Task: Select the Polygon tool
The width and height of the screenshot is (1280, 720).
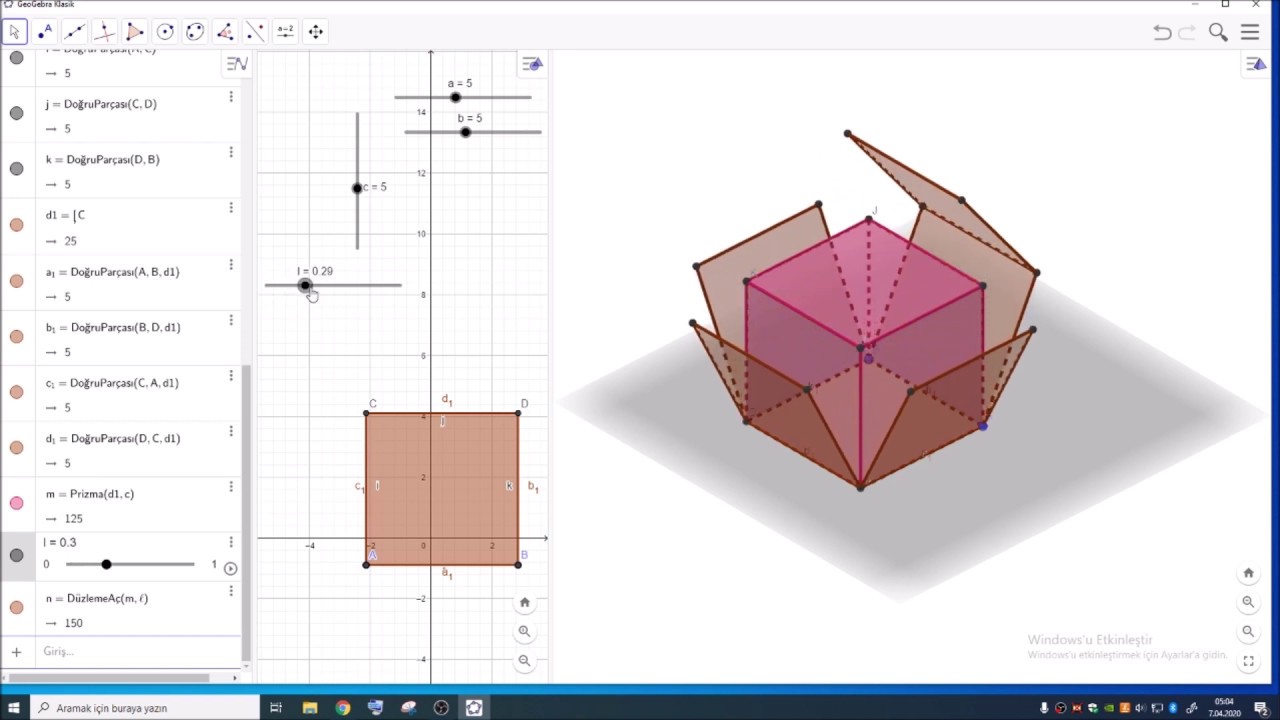Action: pyautogui.click(x=135, y=32)
